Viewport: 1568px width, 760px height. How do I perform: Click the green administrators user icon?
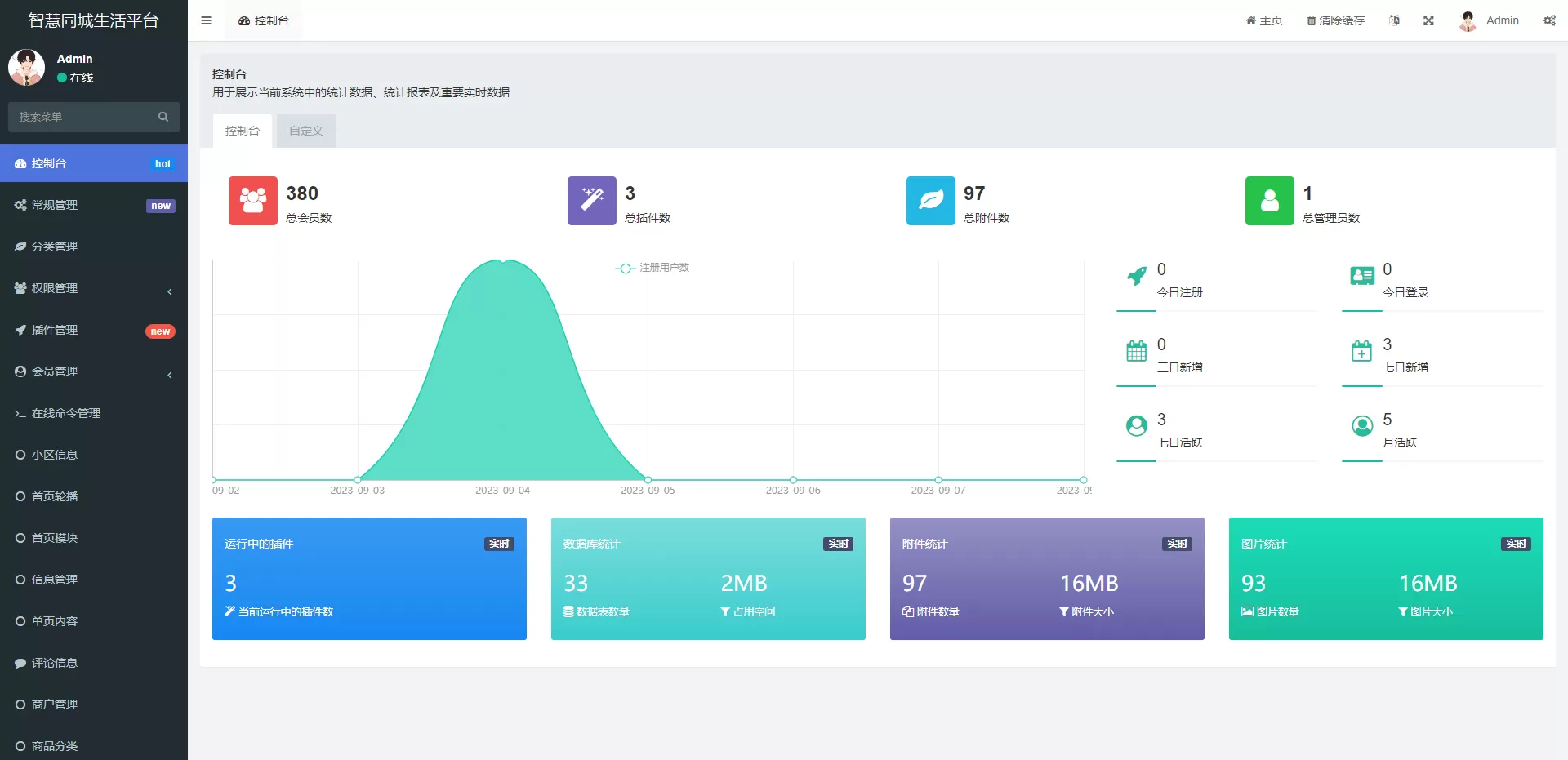[1269, 201]
